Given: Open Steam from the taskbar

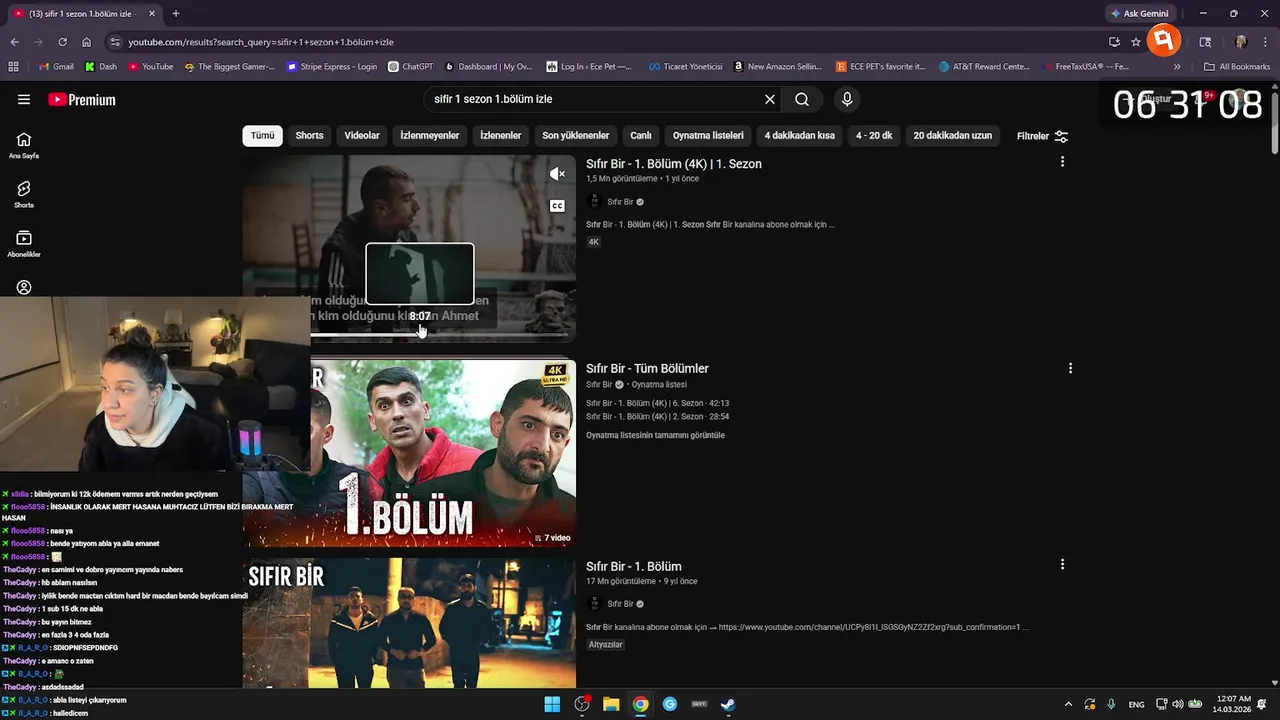Looking at the screenshot, I should 728,704.
